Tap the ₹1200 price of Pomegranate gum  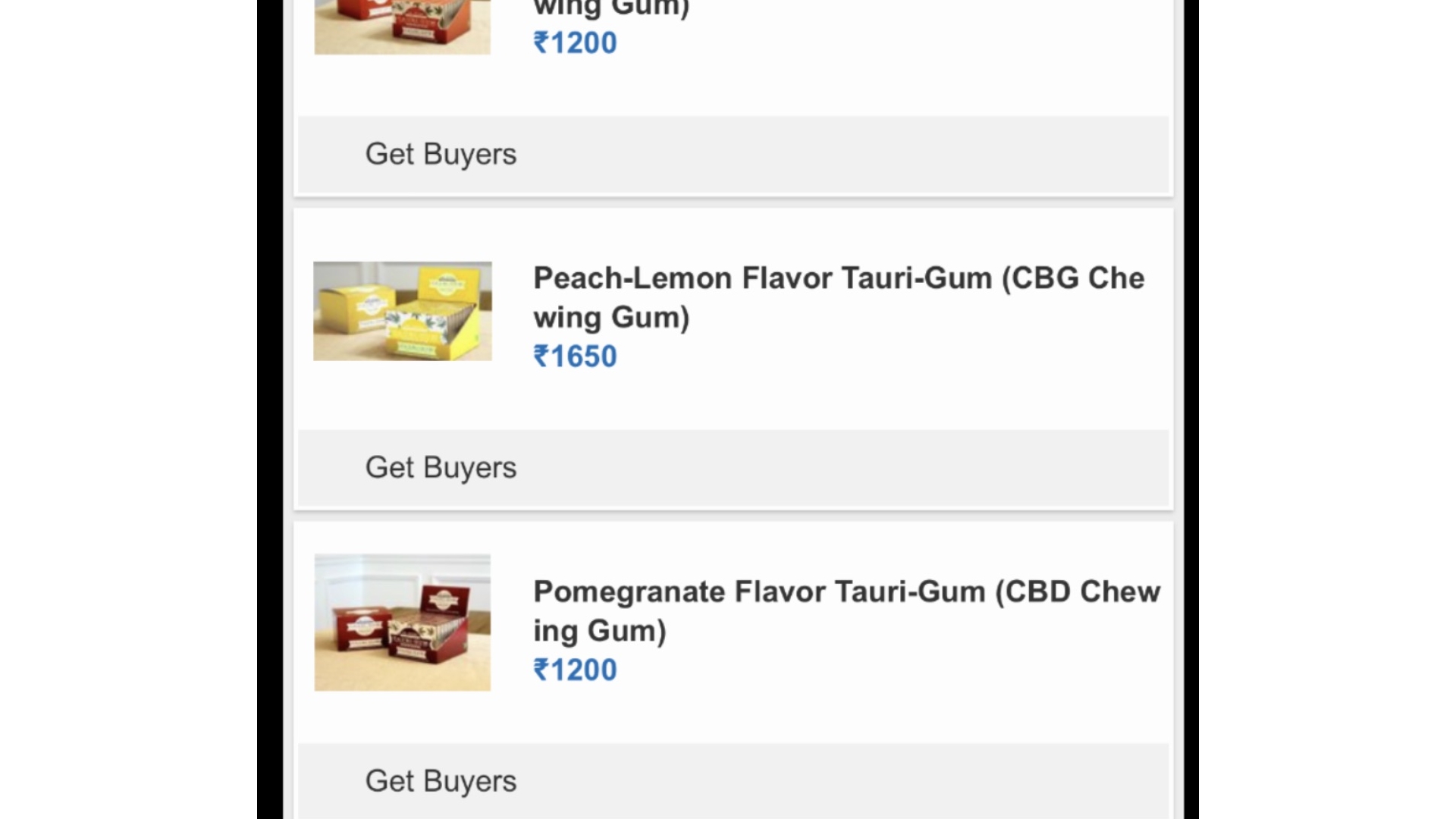coord(575,670)
